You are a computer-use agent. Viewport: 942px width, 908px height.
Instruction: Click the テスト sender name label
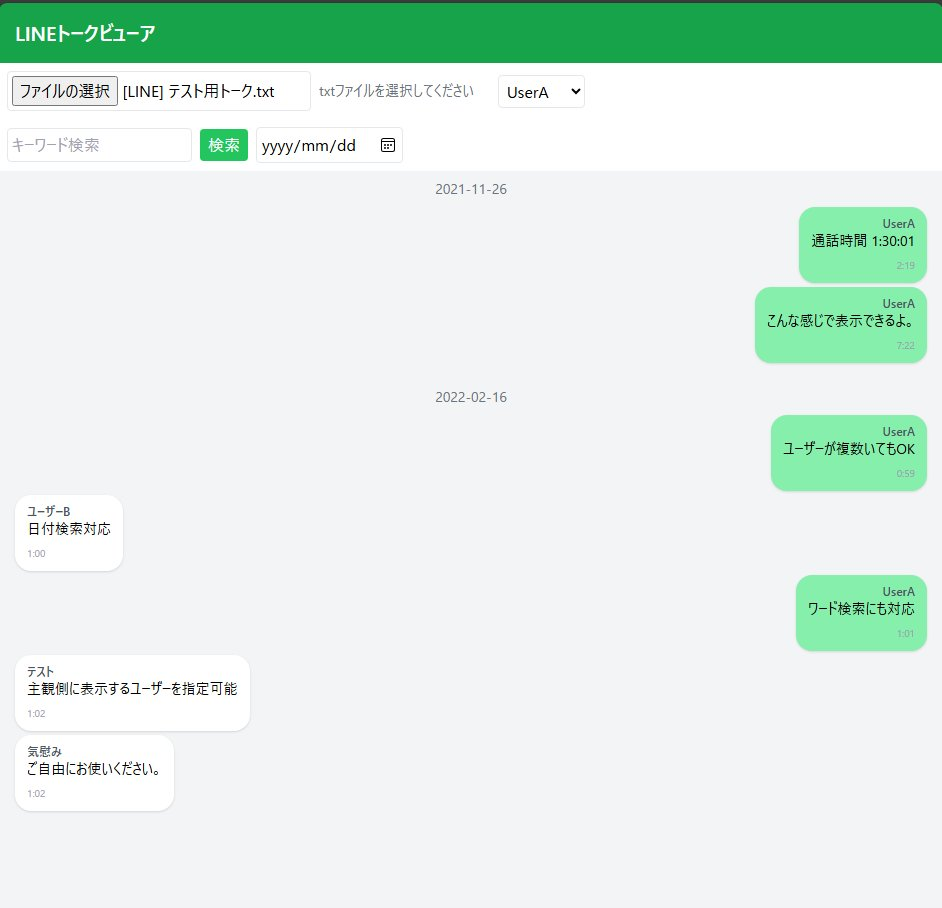click(x=41, y=671)
